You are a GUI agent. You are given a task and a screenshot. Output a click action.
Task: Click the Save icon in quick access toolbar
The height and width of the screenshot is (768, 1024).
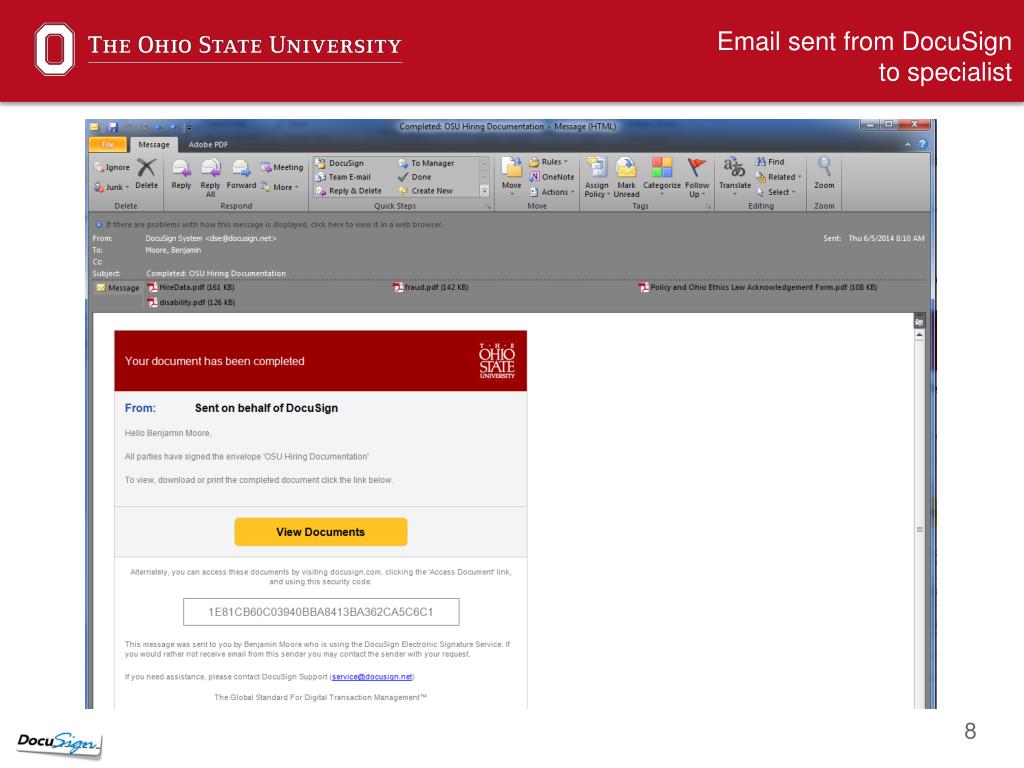(x=112, y=127)
